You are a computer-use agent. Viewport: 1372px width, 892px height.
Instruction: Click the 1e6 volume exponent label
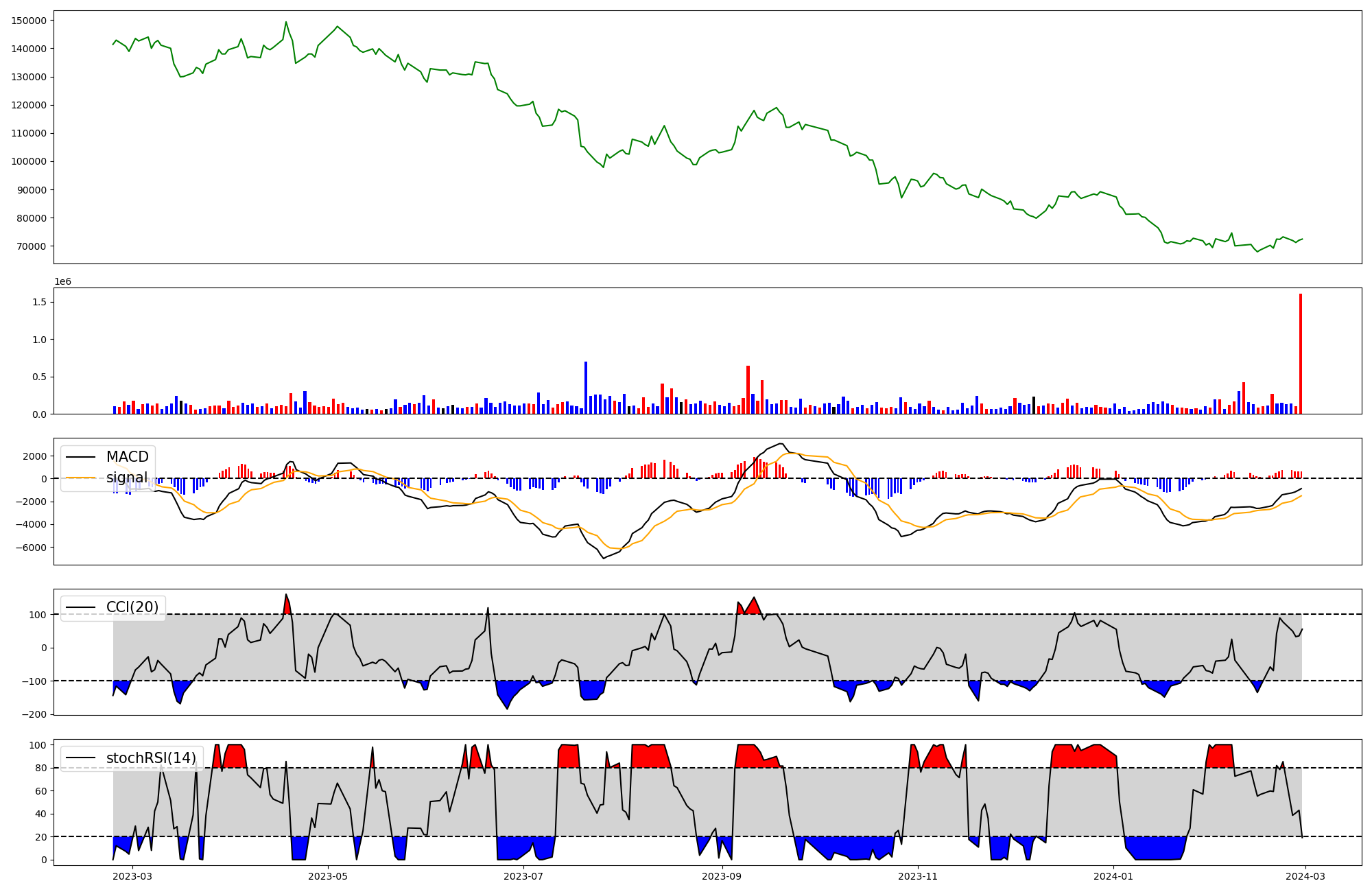62,282
